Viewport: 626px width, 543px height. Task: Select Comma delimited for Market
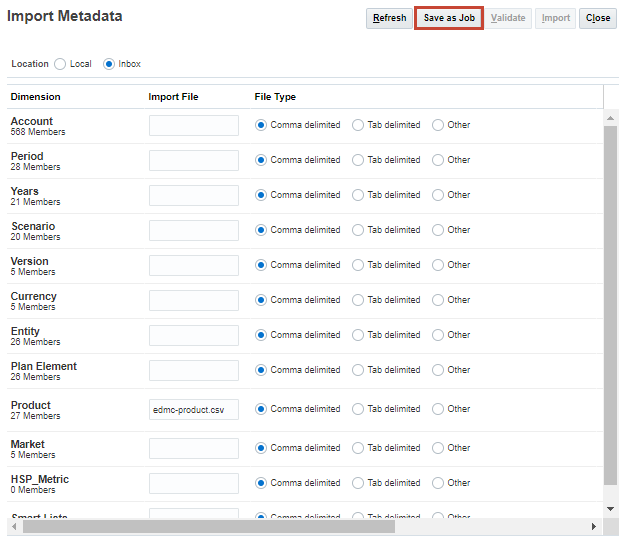point(261,448)
